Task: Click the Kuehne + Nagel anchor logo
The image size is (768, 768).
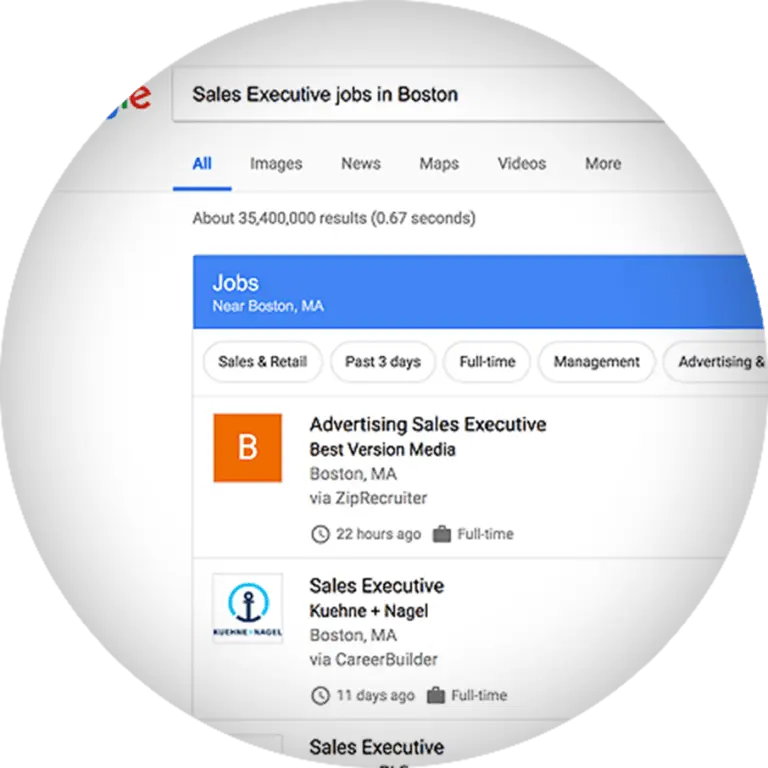Action: coord(247,608)
